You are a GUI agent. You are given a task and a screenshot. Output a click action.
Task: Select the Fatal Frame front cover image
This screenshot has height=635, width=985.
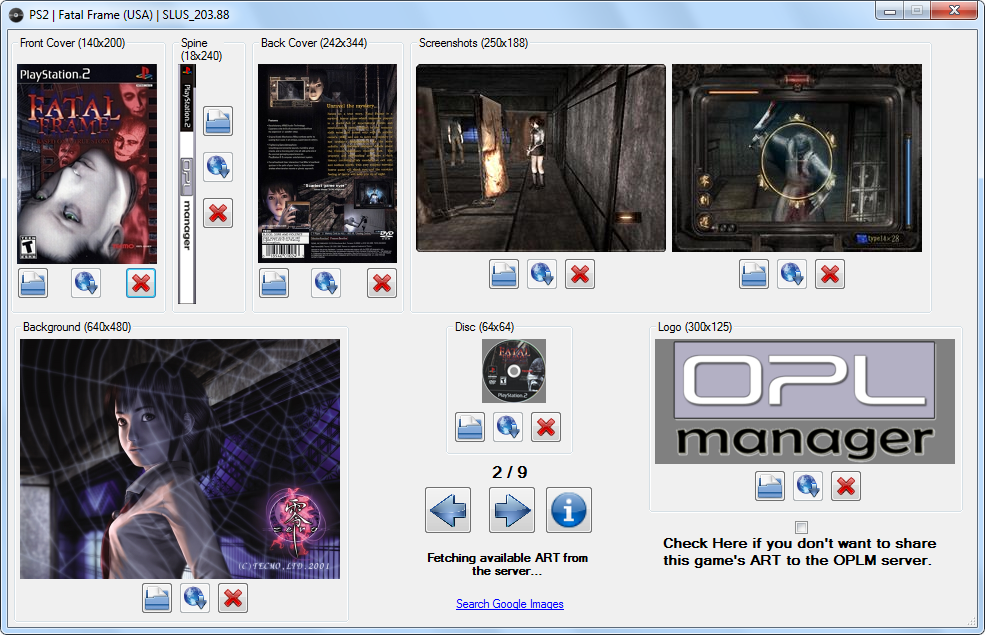[x=87, y=164]
